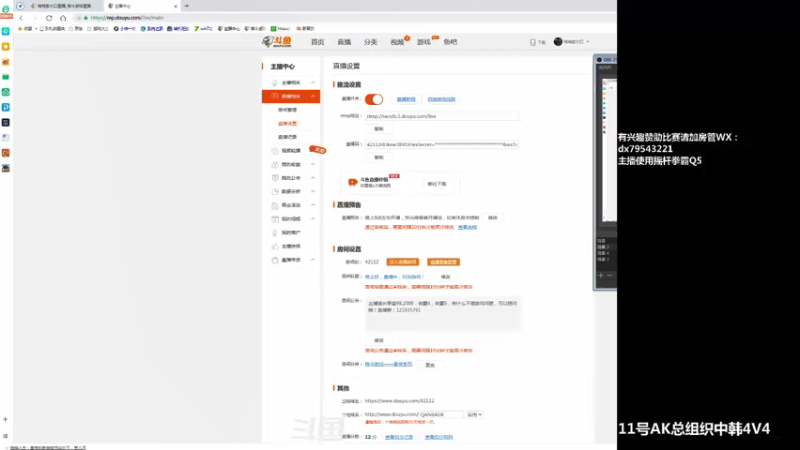The height and width of the screenshot is (450, 800).
Task: Reload the page with refresh icon
Action: pyautogui.click(x=49, y=18)
